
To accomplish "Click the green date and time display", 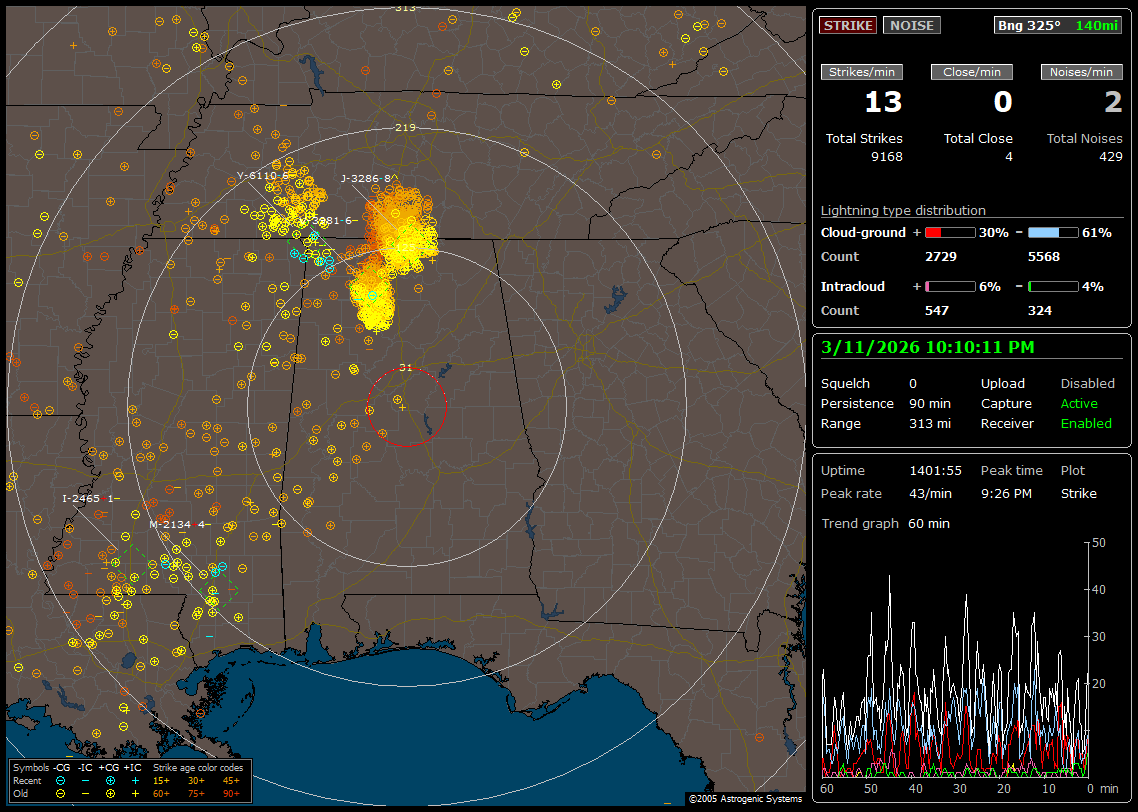I will pos(928,348).
